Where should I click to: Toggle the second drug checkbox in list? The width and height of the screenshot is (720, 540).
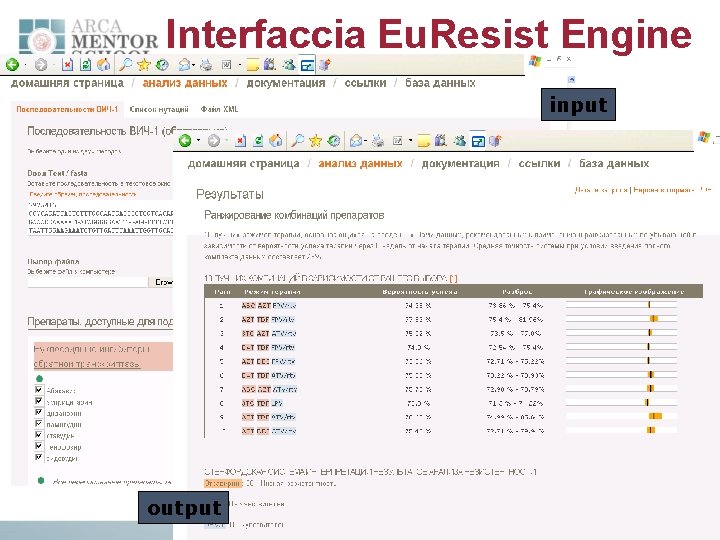coord(39,401)
